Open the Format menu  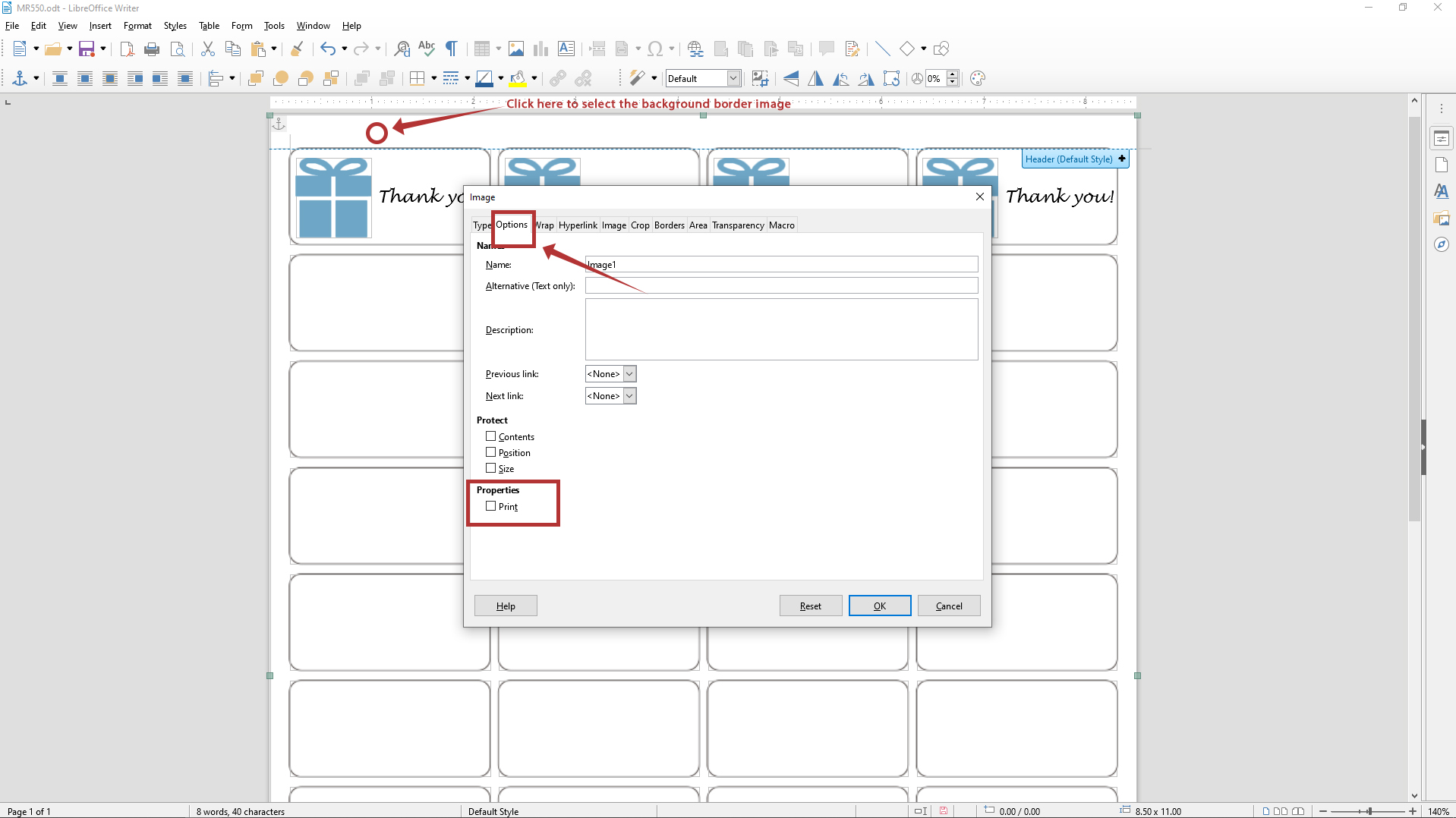[137, 26]
